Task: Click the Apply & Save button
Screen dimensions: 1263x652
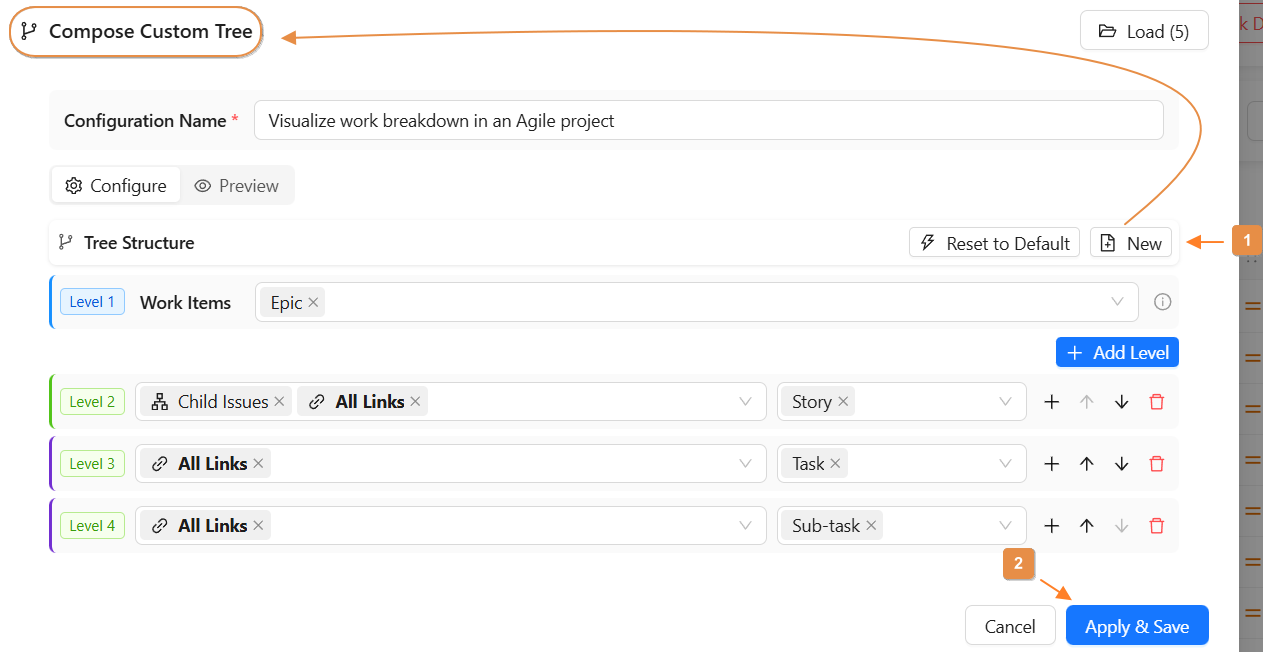Action: pos(1136,627)
